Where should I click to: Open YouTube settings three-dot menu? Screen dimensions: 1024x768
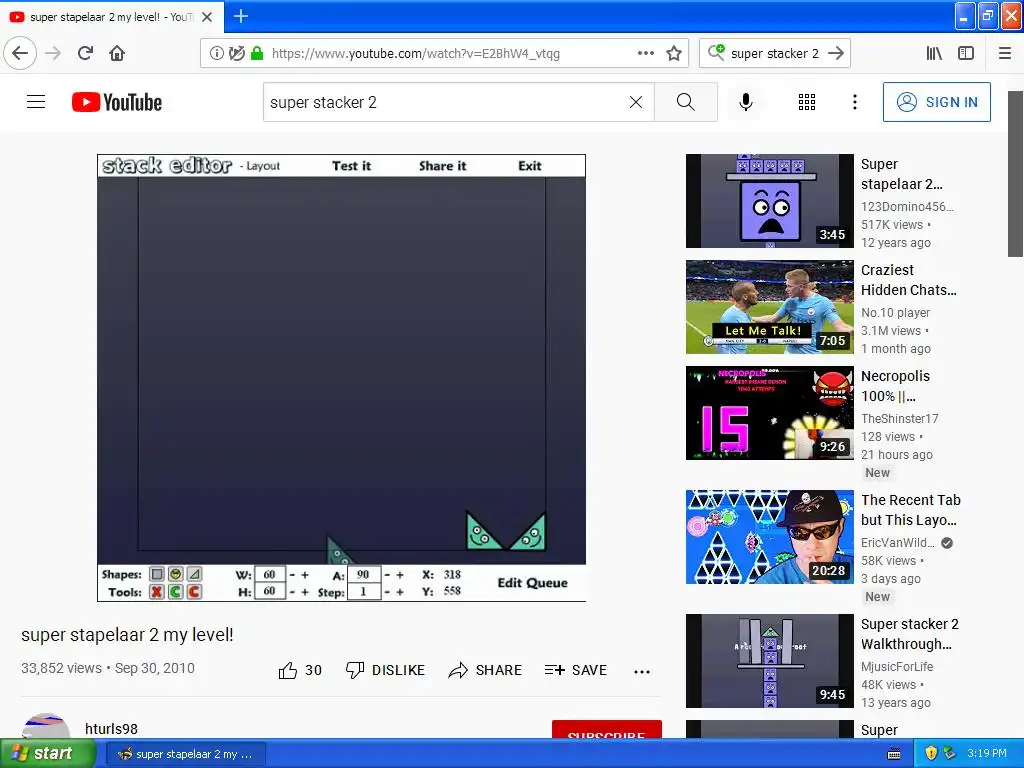click(x=855, y=102)
